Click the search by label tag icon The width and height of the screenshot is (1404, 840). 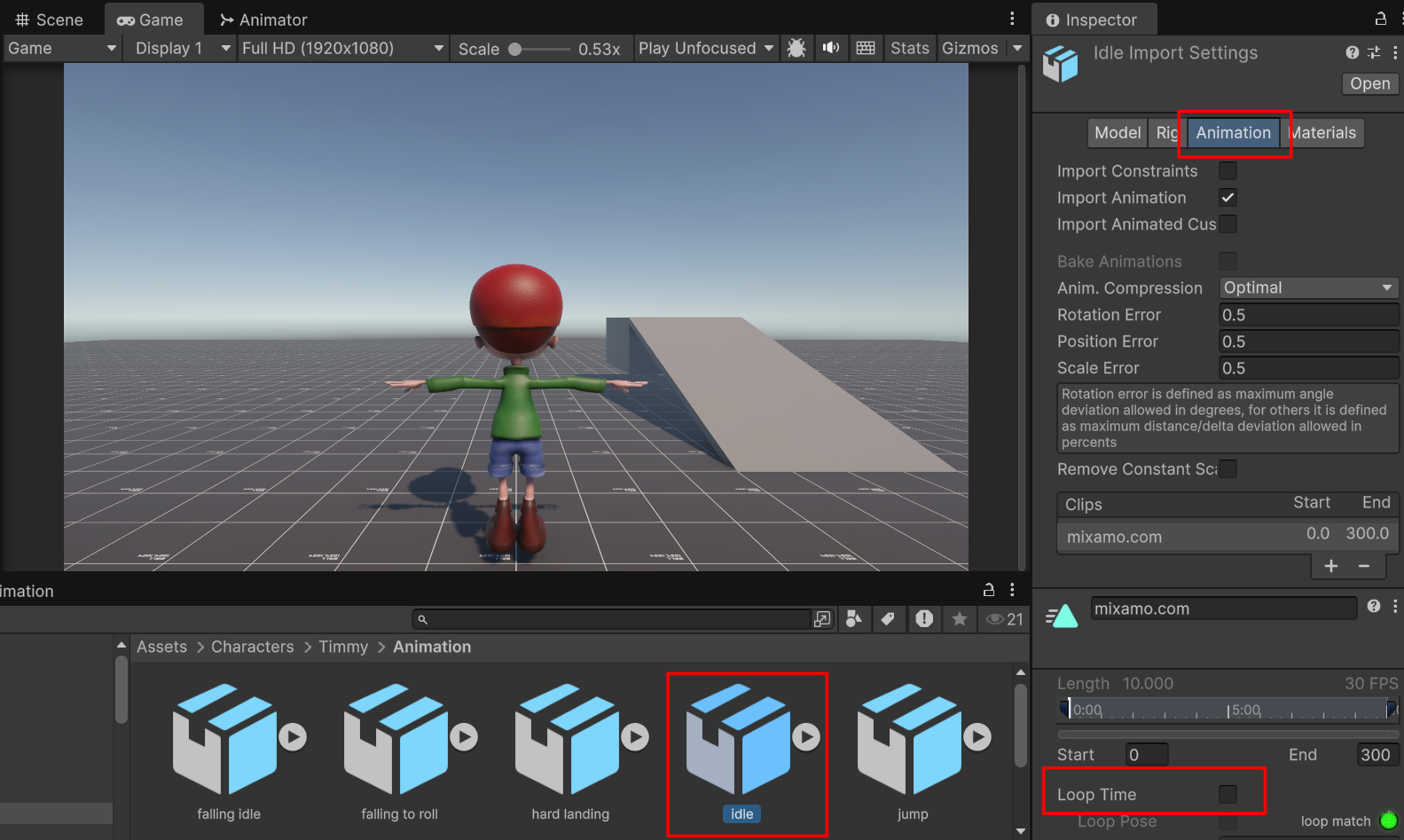(888, 619)
